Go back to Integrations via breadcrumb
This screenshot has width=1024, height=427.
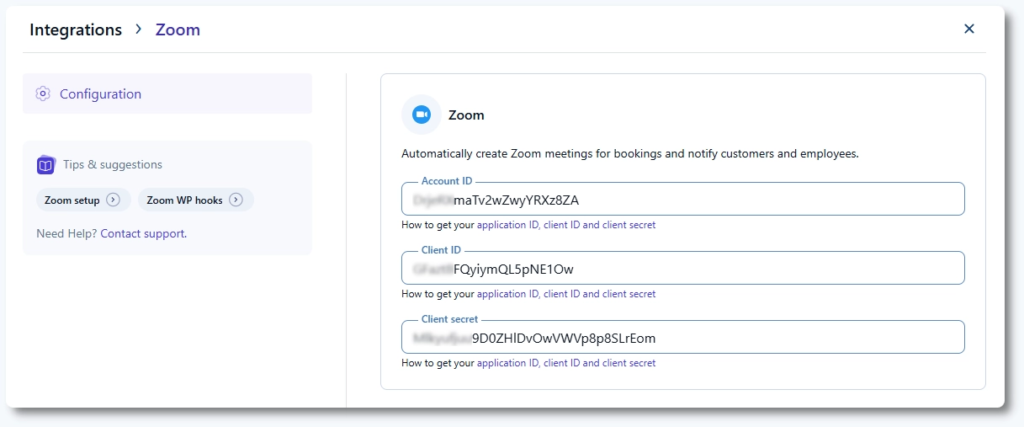pyautogui.click(x=75, y=30)
